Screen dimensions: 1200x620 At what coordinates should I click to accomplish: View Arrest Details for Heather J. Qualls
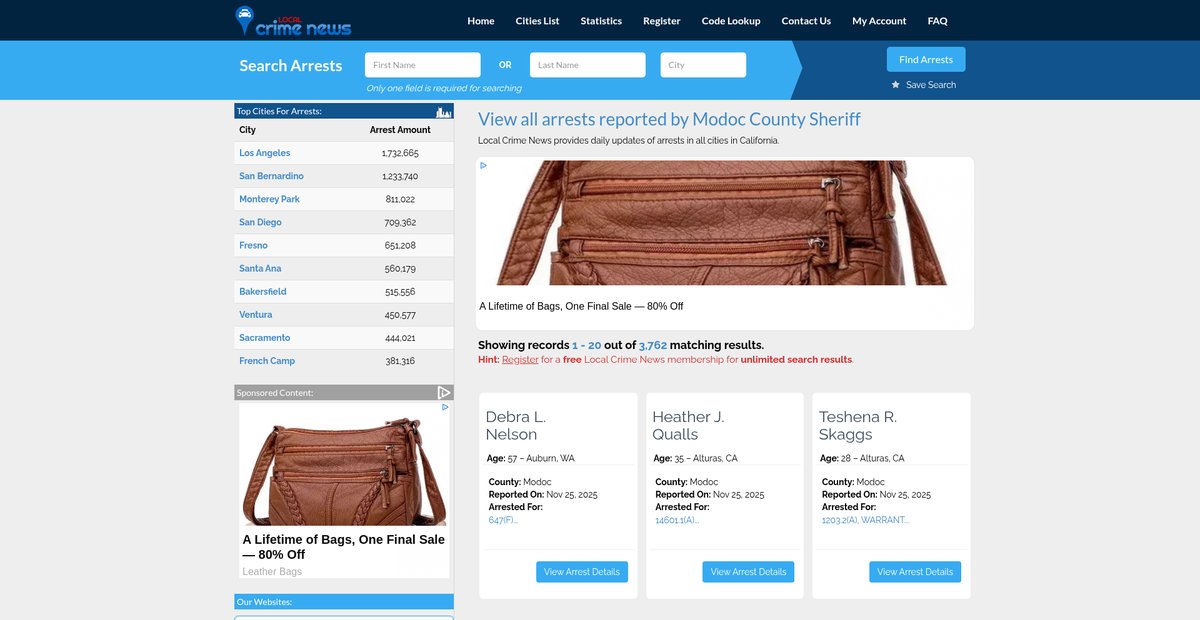click(749, 572)
